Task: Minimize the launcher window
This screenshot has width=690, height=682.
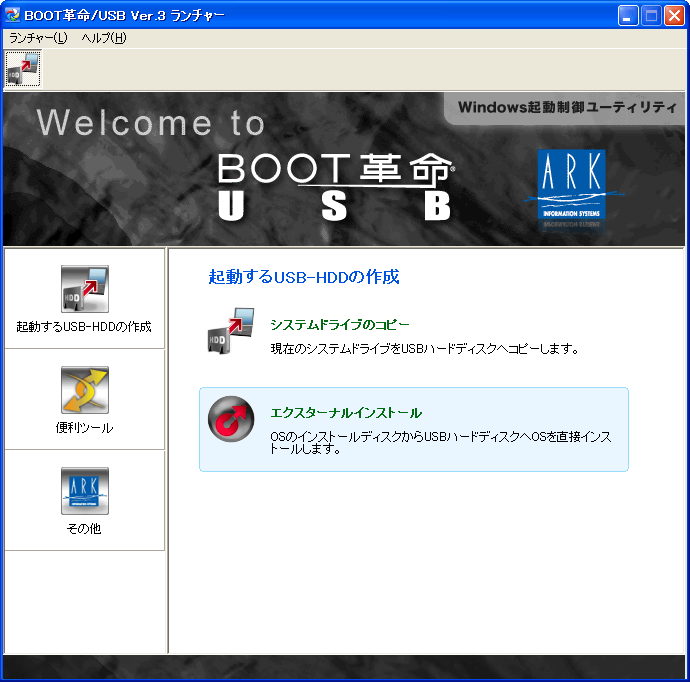Action: pyautogui.click(x=628, y=15)
